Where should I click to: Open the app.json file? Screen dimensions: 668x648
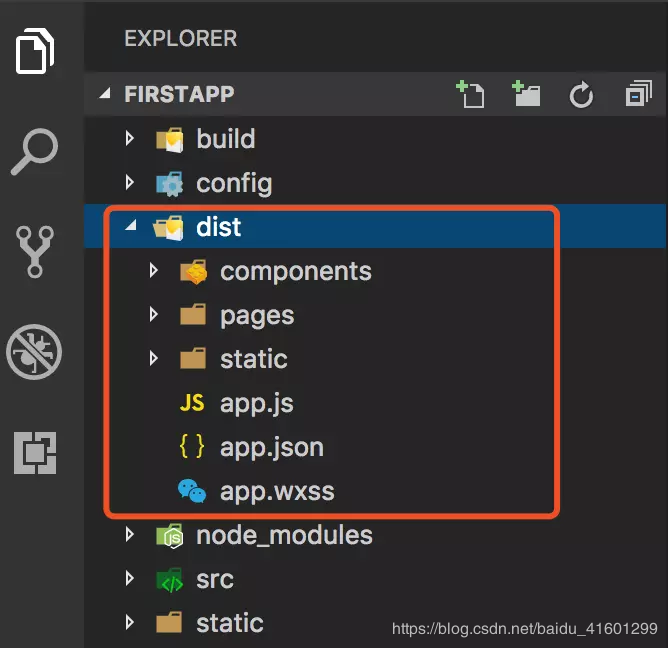click(272, 448)
